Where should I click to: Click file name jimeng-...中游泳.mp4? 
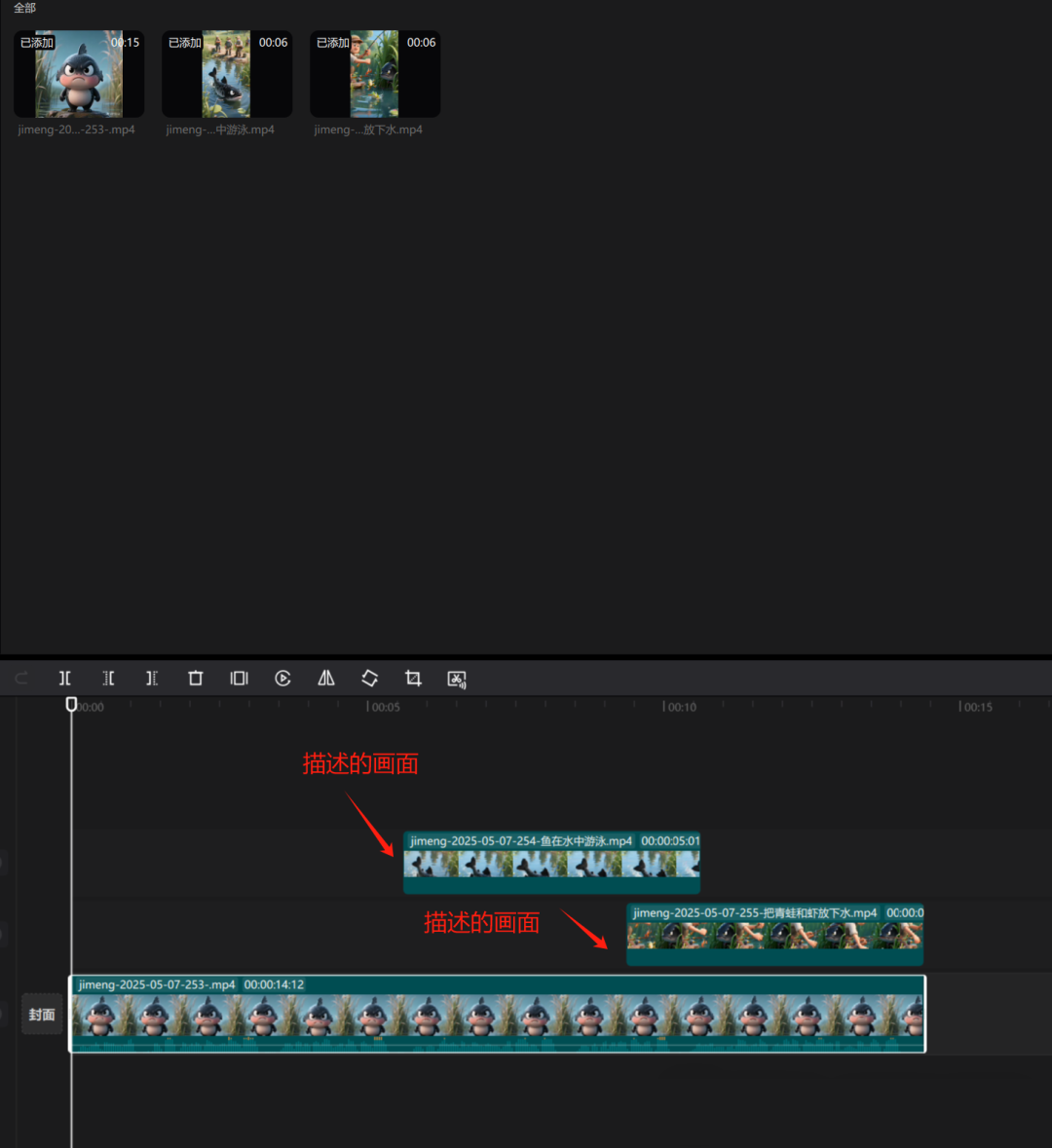[220, 130]
